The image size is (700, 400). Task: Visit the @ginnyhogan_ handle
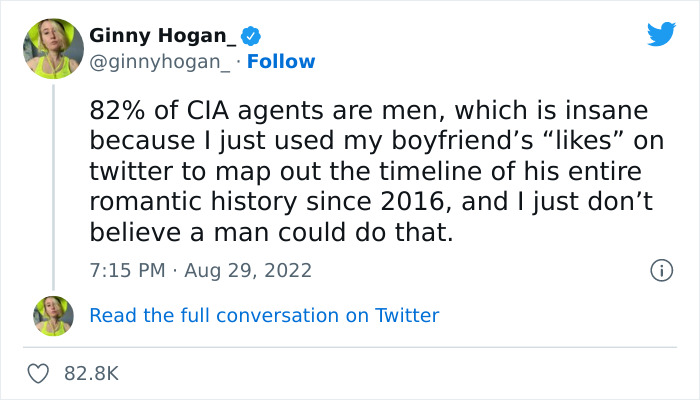pos(162,62)
